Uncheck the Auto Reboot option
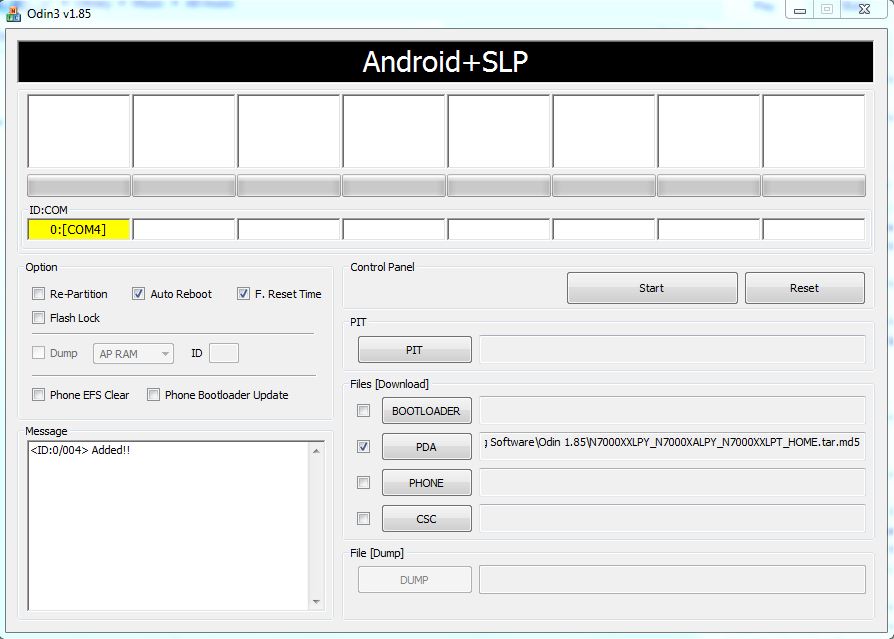The image size is (894, 639). coord(139,294)
